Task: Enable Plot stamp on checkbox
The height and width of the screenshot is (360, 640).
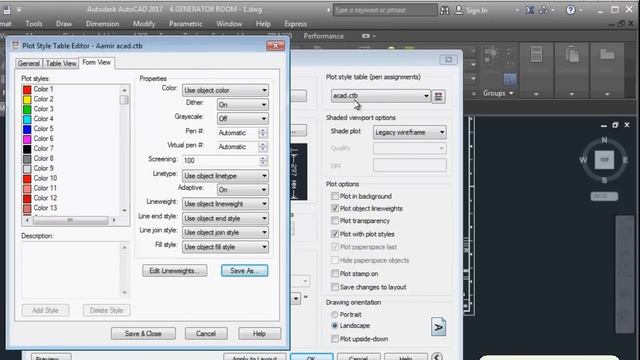Action: (335, 273)
